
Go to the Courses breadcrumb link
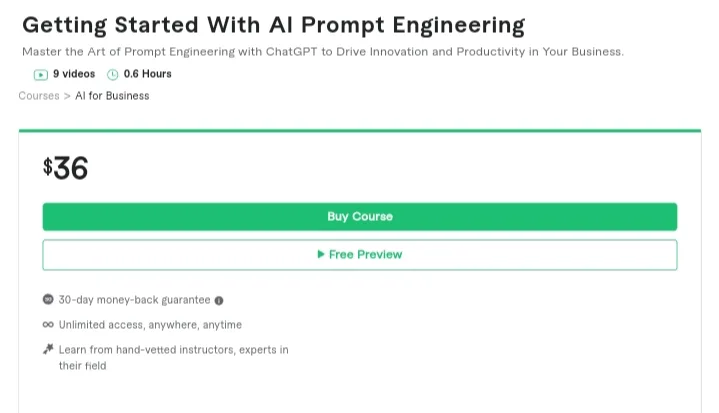click(38, 96)
